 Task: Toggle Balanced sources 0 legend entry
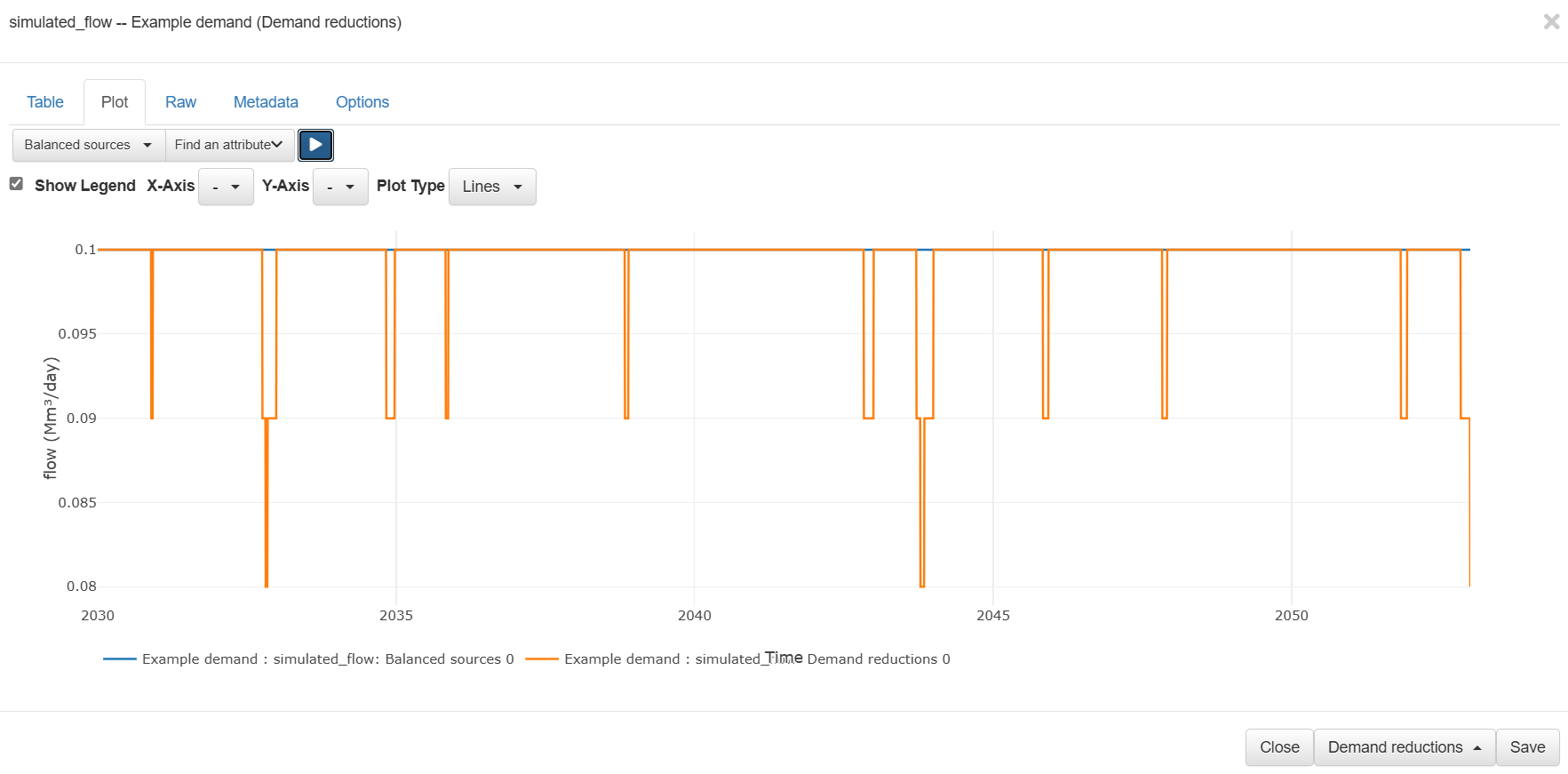328,659
